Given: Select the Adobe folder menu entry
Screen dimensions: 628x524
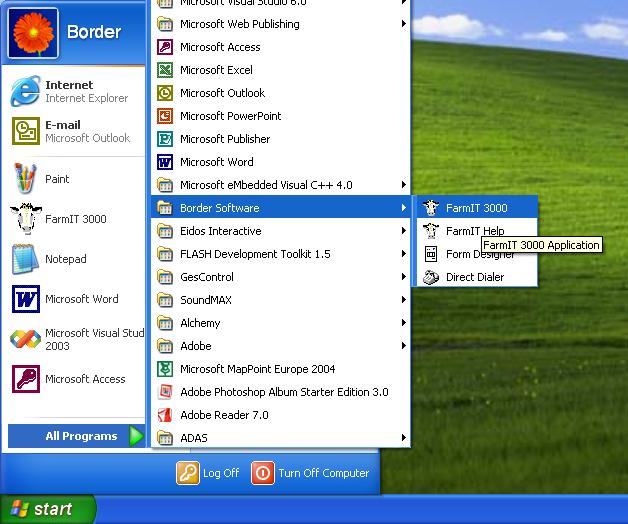Looking at the screenshot, I should tap(281, 346).
